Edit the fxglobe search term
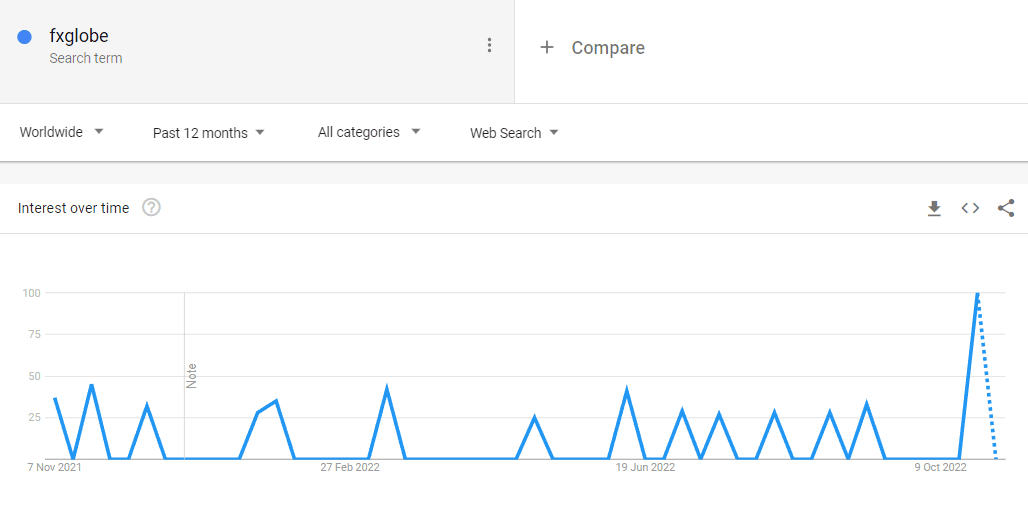This screenshot has width=1028, height=508. pyautogui.click(x=79, y=36)
